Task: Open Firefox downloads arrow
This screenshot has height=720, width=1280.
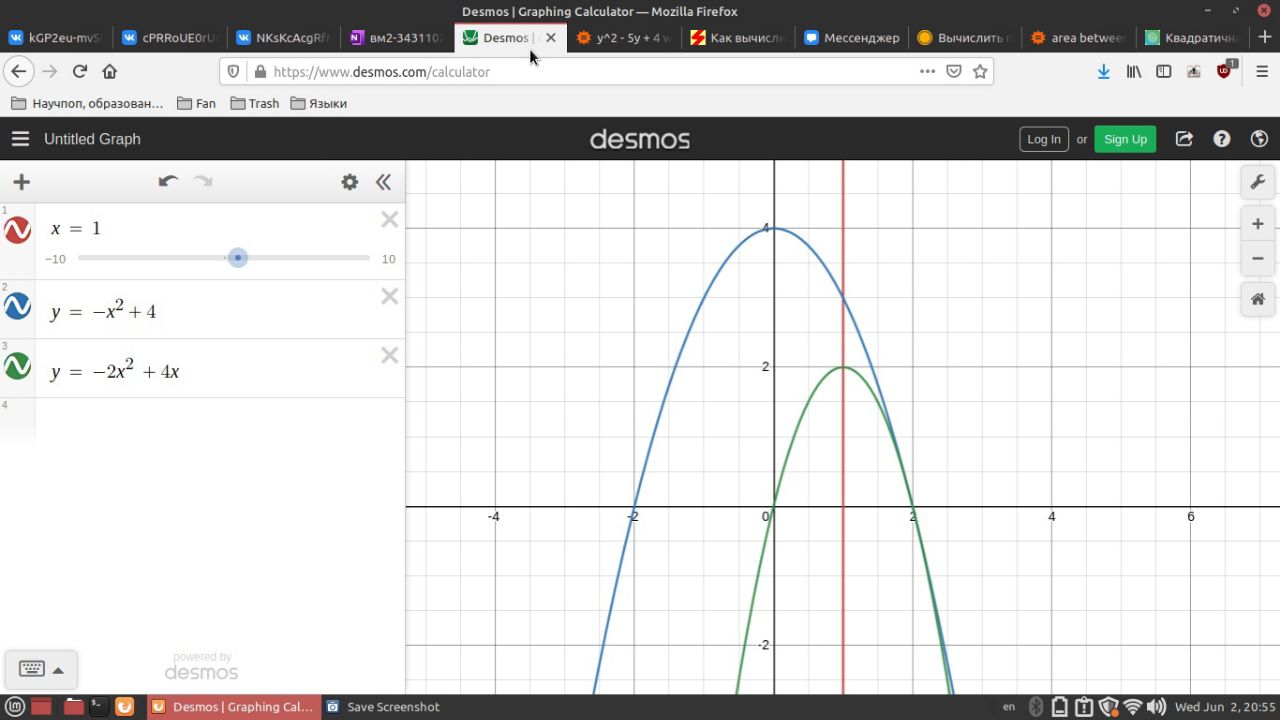Action: coord(1104,71)
